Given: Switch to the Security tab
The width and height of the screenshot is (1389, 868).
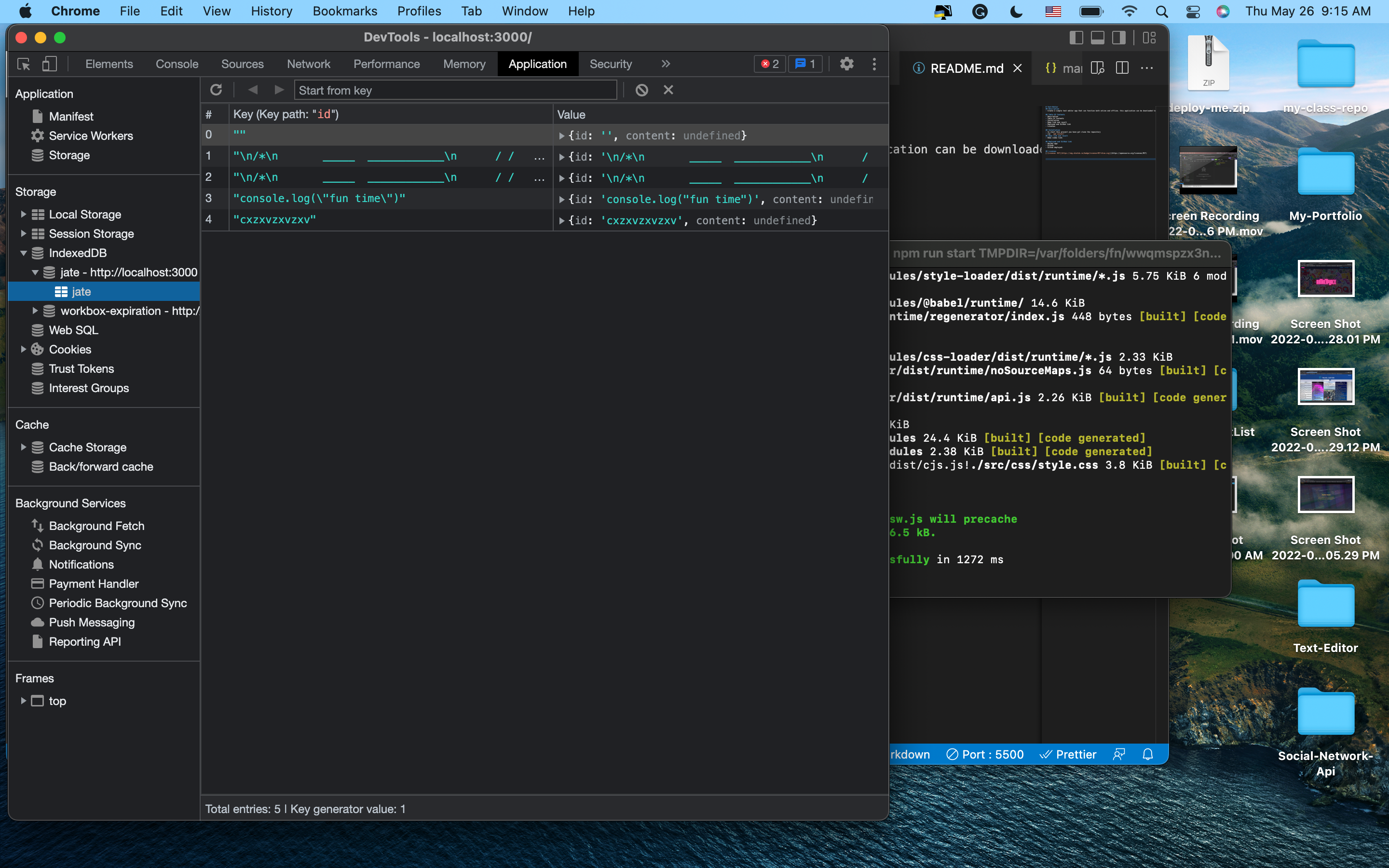Looking at the screenshot, I should (x=610, y=64).
